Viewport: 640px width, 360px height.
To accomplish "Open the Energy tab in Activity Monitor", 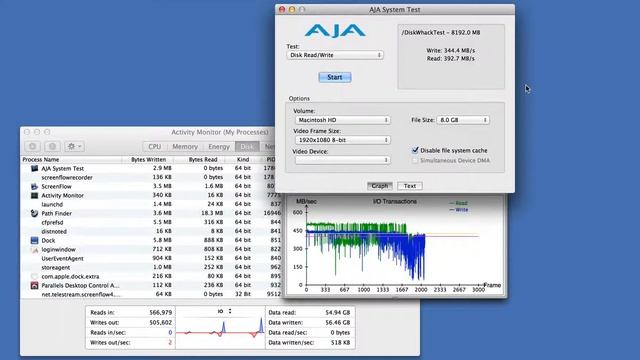I will pyautogui.click(x=219, y=147).
